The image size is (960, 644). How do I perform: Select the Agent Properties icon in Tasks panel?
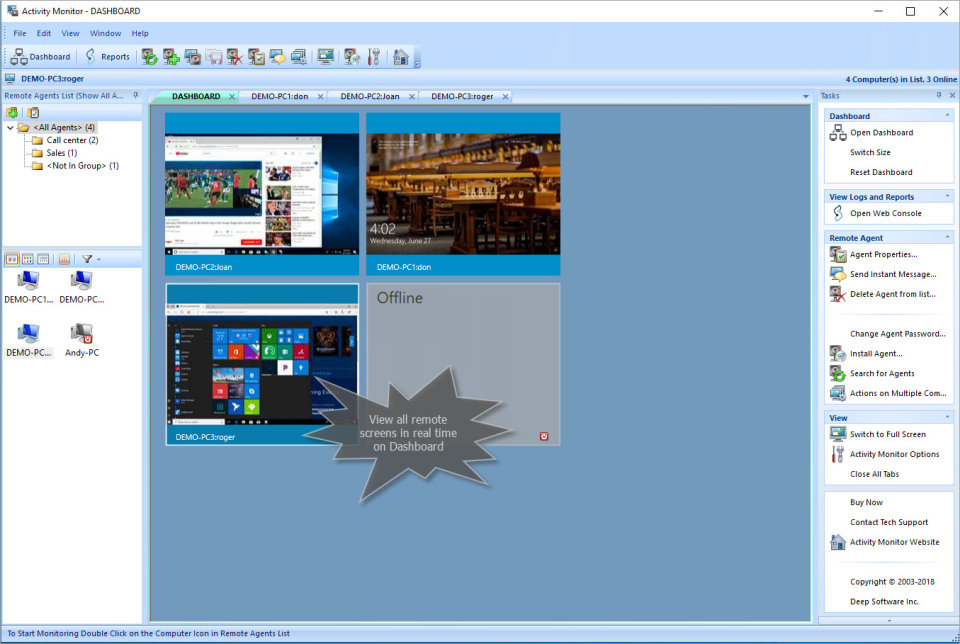[836, 254]
